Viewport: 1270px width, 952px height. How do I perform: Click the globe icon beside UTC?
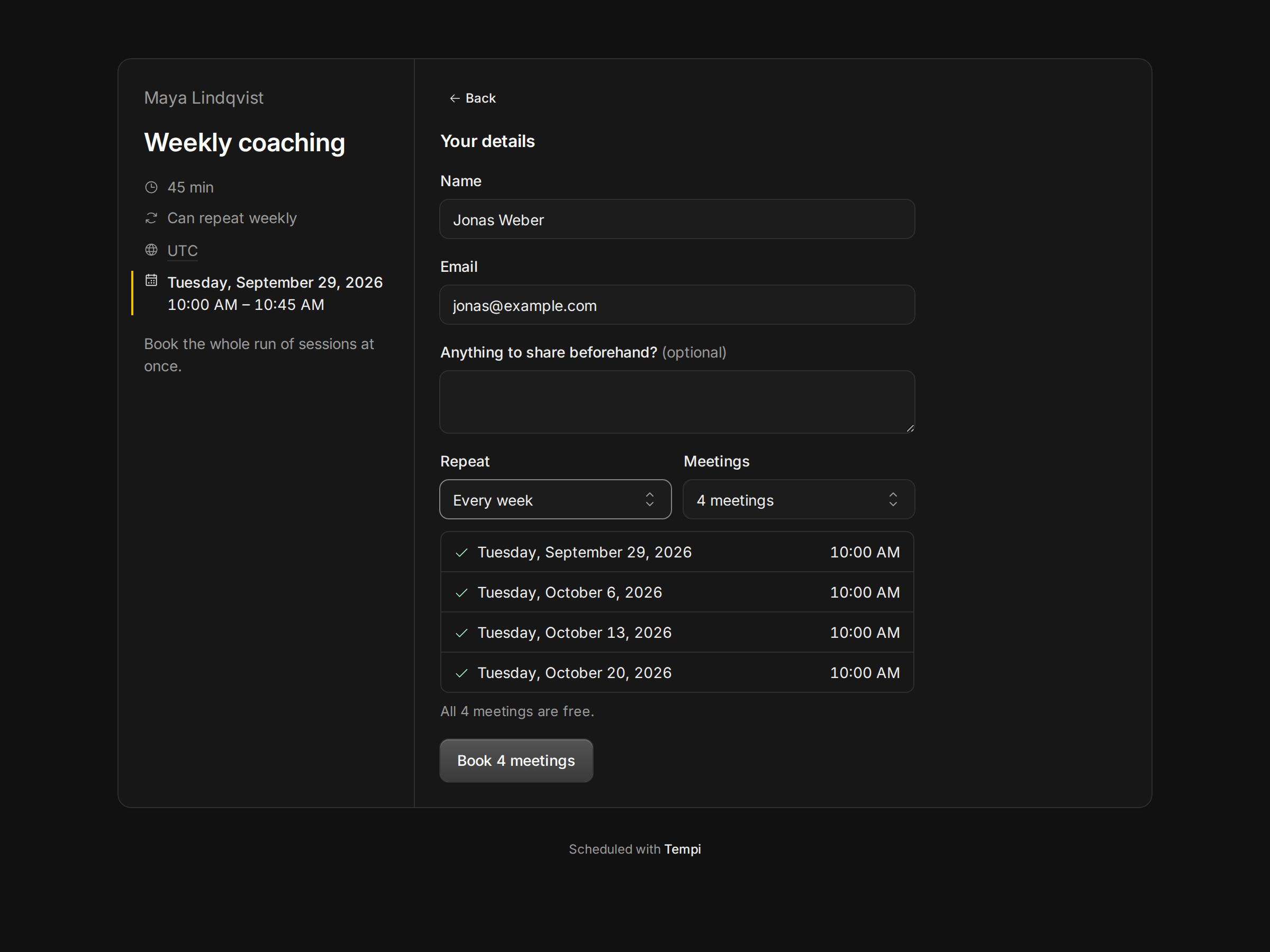tap(151, 250)
